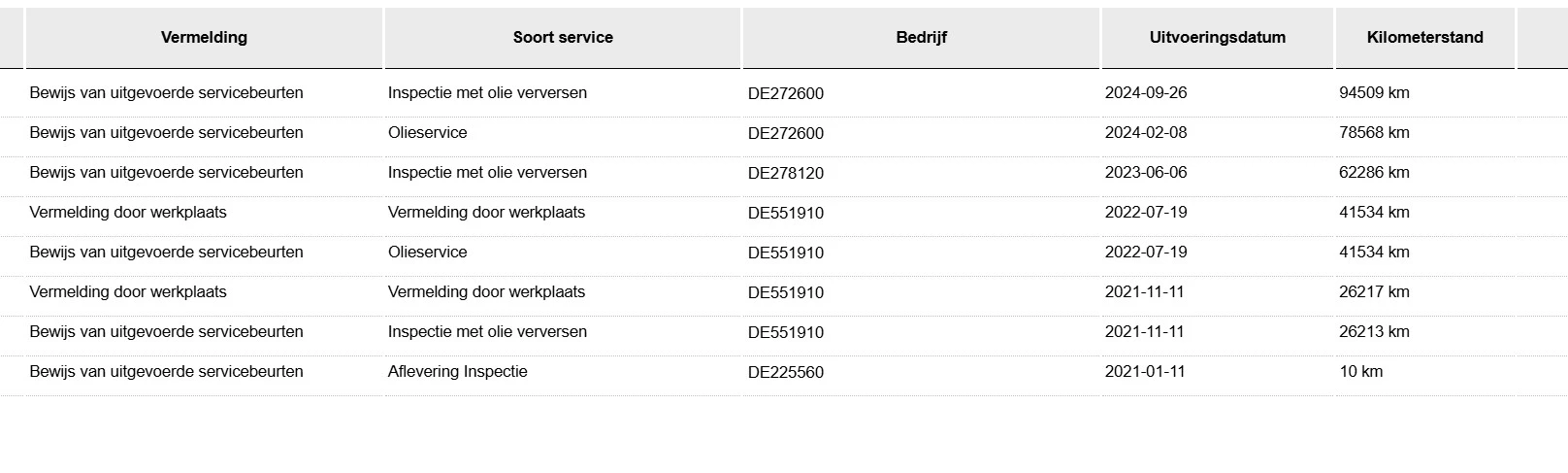1568x473 pixels.
Task: Click the 78568 km mileage cell
Action: coord(1374,133)
